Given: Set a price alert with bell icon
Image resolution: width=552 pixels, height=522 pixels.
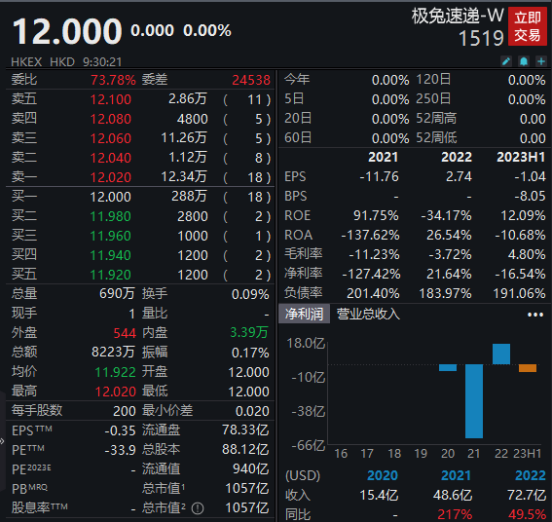Looking at the screenshot, I should 523,61.
